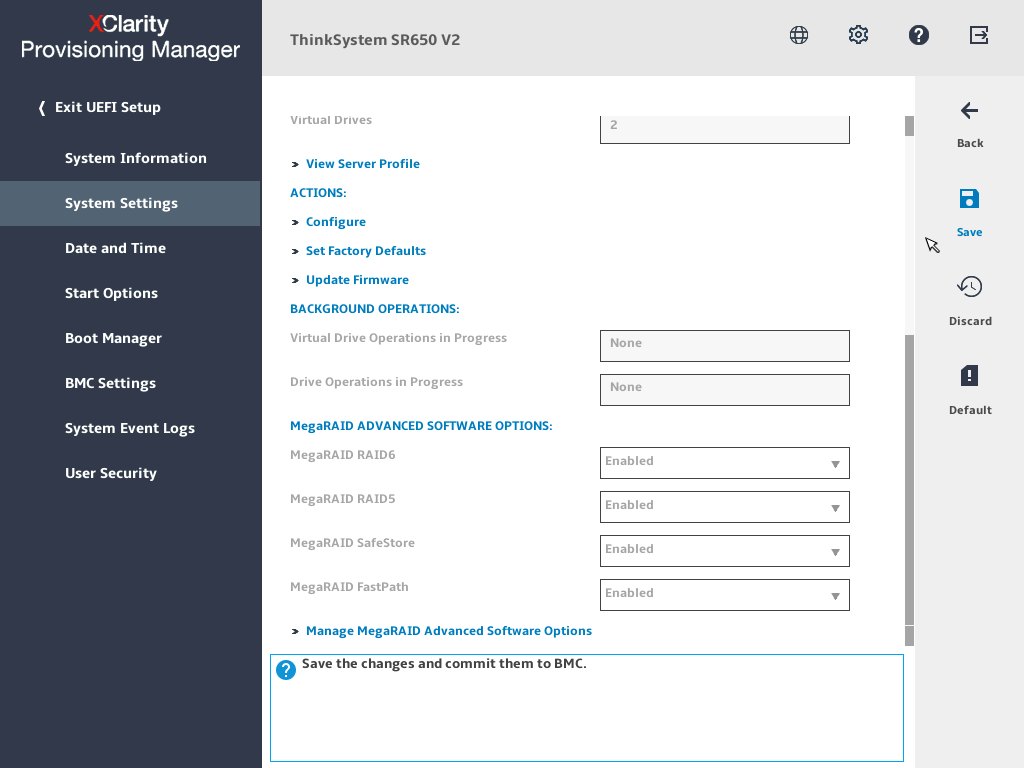This screenshot has width=1024, height=768.
Task: Open the View Server Profile link
Action: [x=362, y=164]
